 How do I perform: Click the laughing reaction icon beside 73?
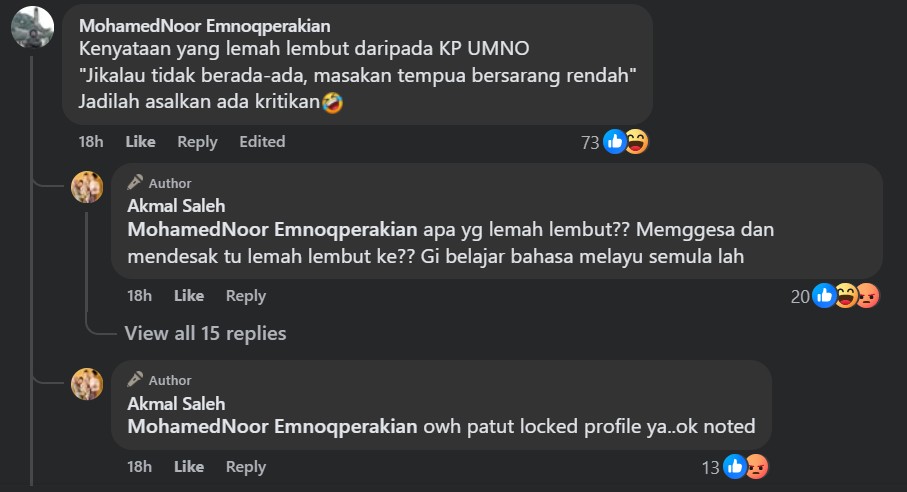pyautogui.click(x=636, y=142)
